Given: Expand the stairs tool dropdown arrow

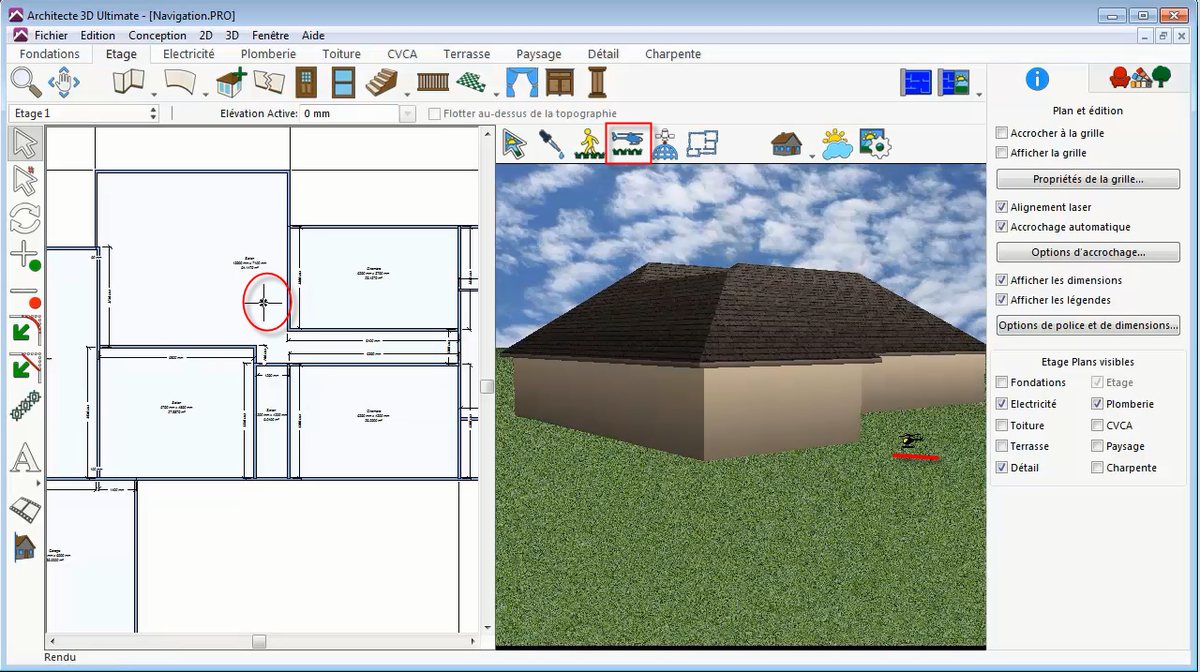Looking at the screenshot, I should 407,95.
